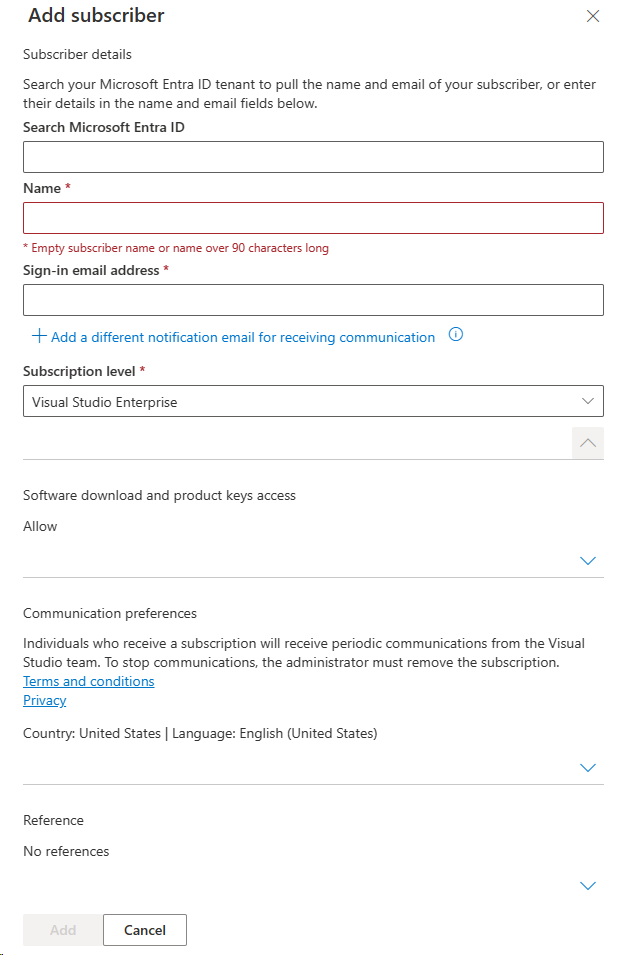
Task: Click the expand chevron under Communication preferences
Action: coord(588,767)
